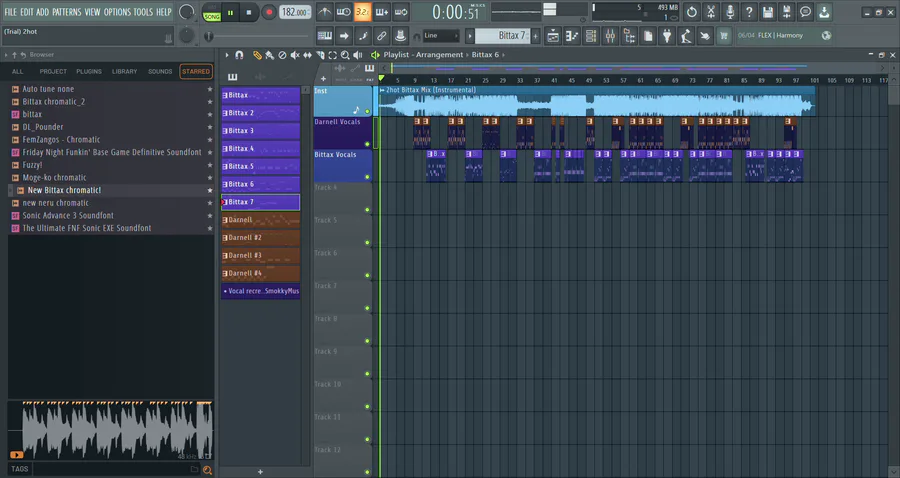Switch to the SOUNDS browser tab
Screen dimensions: 900x478
160,72
